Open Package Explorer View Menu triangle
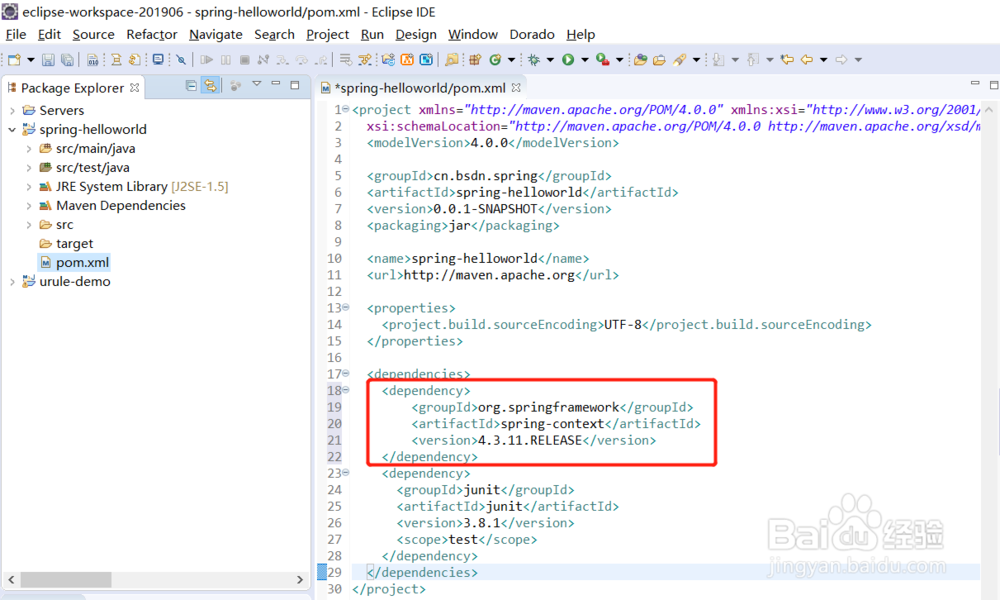Screen dimensions: 1000x600 coord(256,84)
